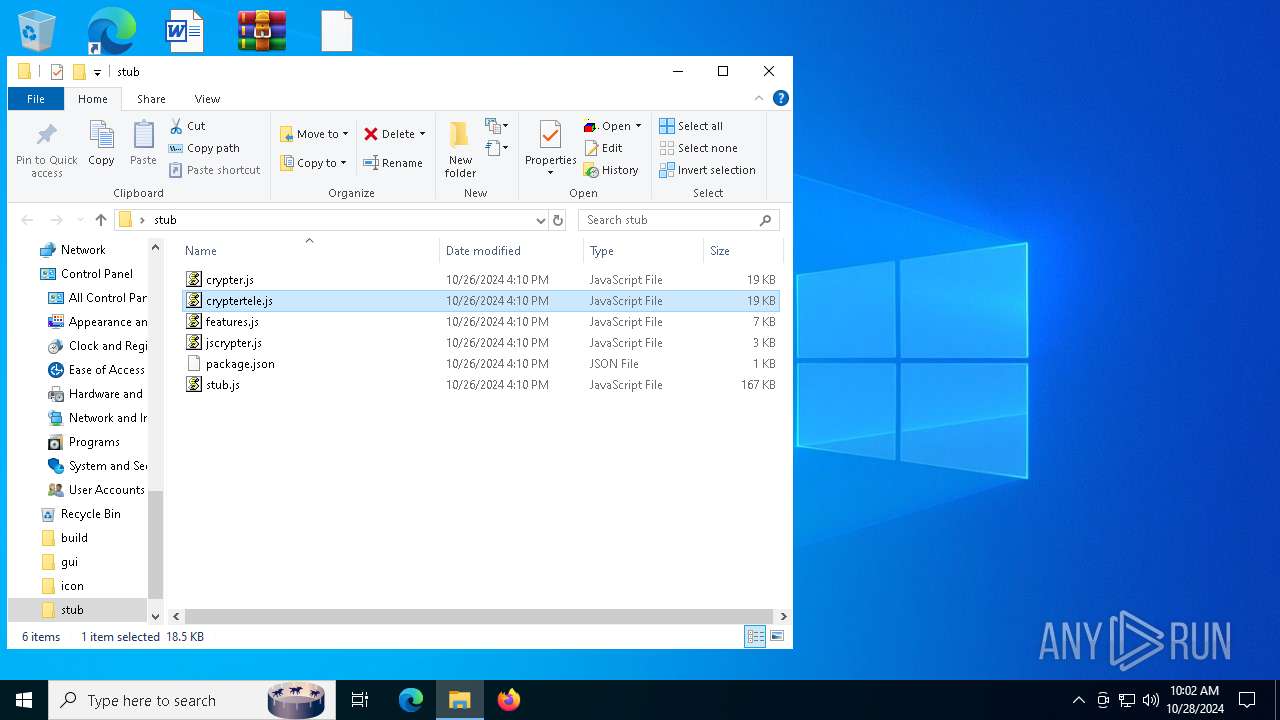The width and height of the screenshot is (1280, 720).
Task: Sort by the Type column header
Action: click(643, 251)
